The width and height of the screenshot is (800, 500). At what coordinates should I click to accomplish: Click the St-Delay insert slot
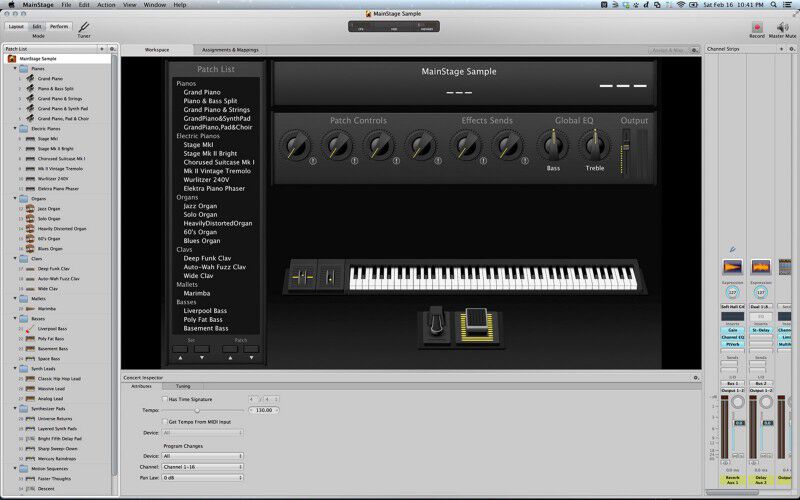coord(761,330)
